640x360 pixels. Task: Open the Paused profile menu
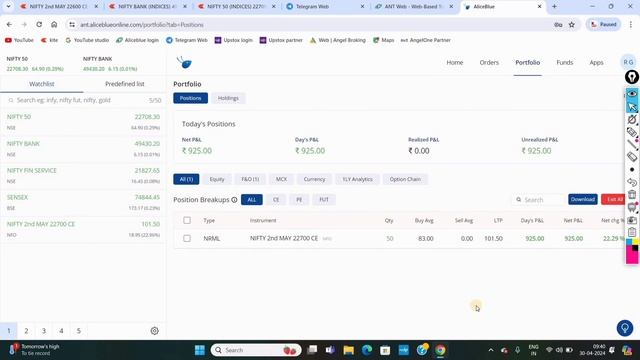click(604, 24)
